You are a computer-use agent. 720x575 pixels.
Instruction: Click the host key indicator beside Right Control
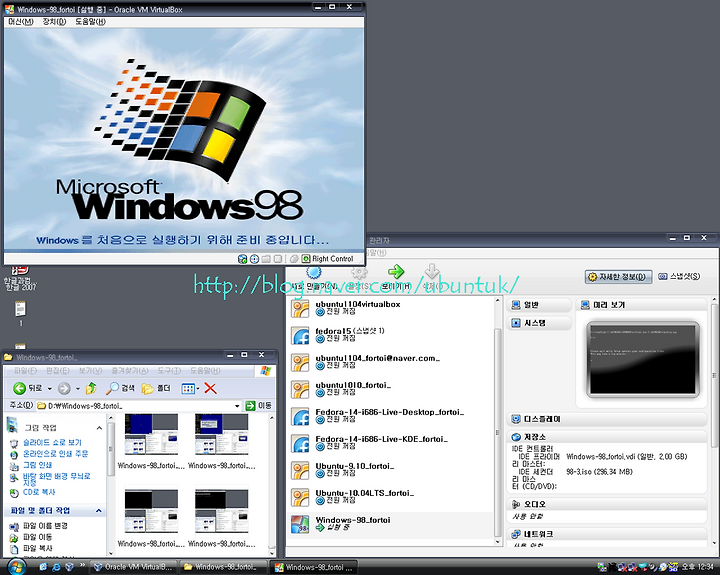coord(306,259)
